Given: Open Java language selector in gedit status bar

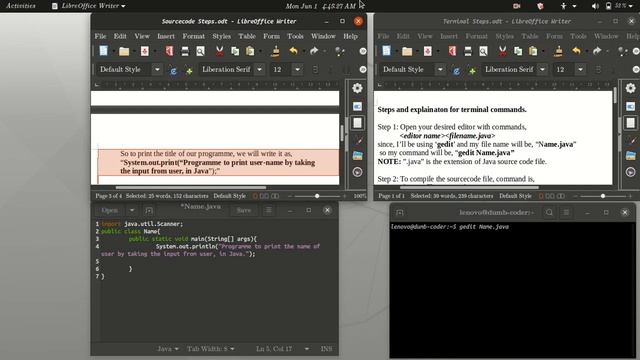Looking at the screenshot, I should tap(168, 349).
